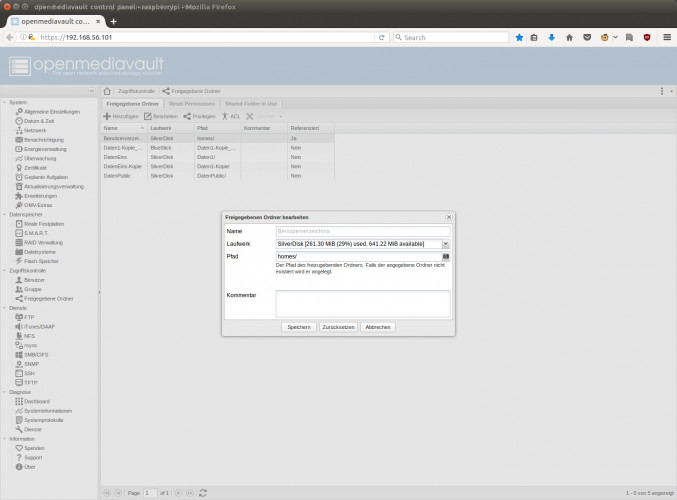This screenshot has width=677, height=500.
Task: Open OMV-Extras in sidebar
Action: [34, 205]
